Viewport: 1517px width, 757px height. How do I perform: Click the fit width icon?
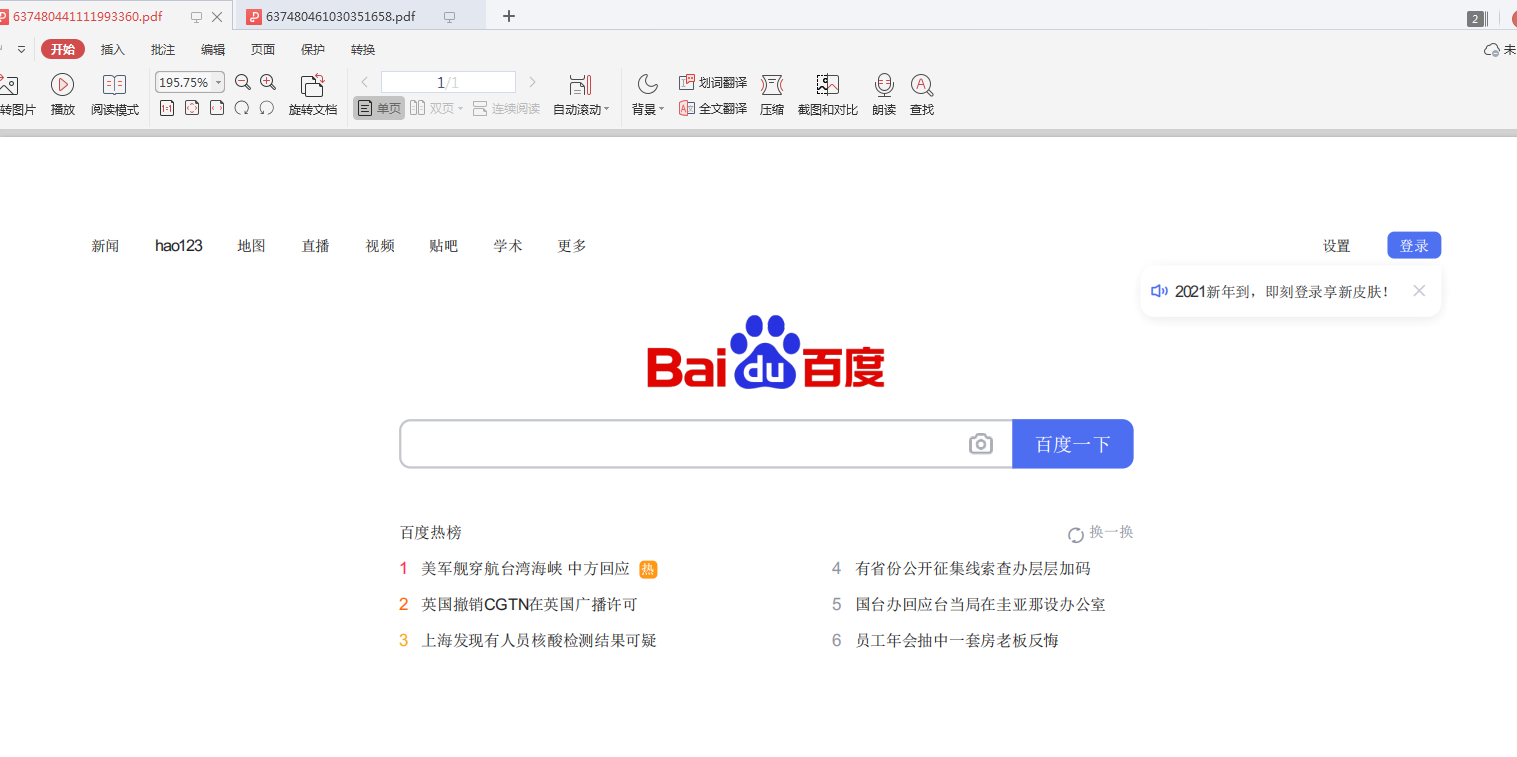[x=217, y=108]
